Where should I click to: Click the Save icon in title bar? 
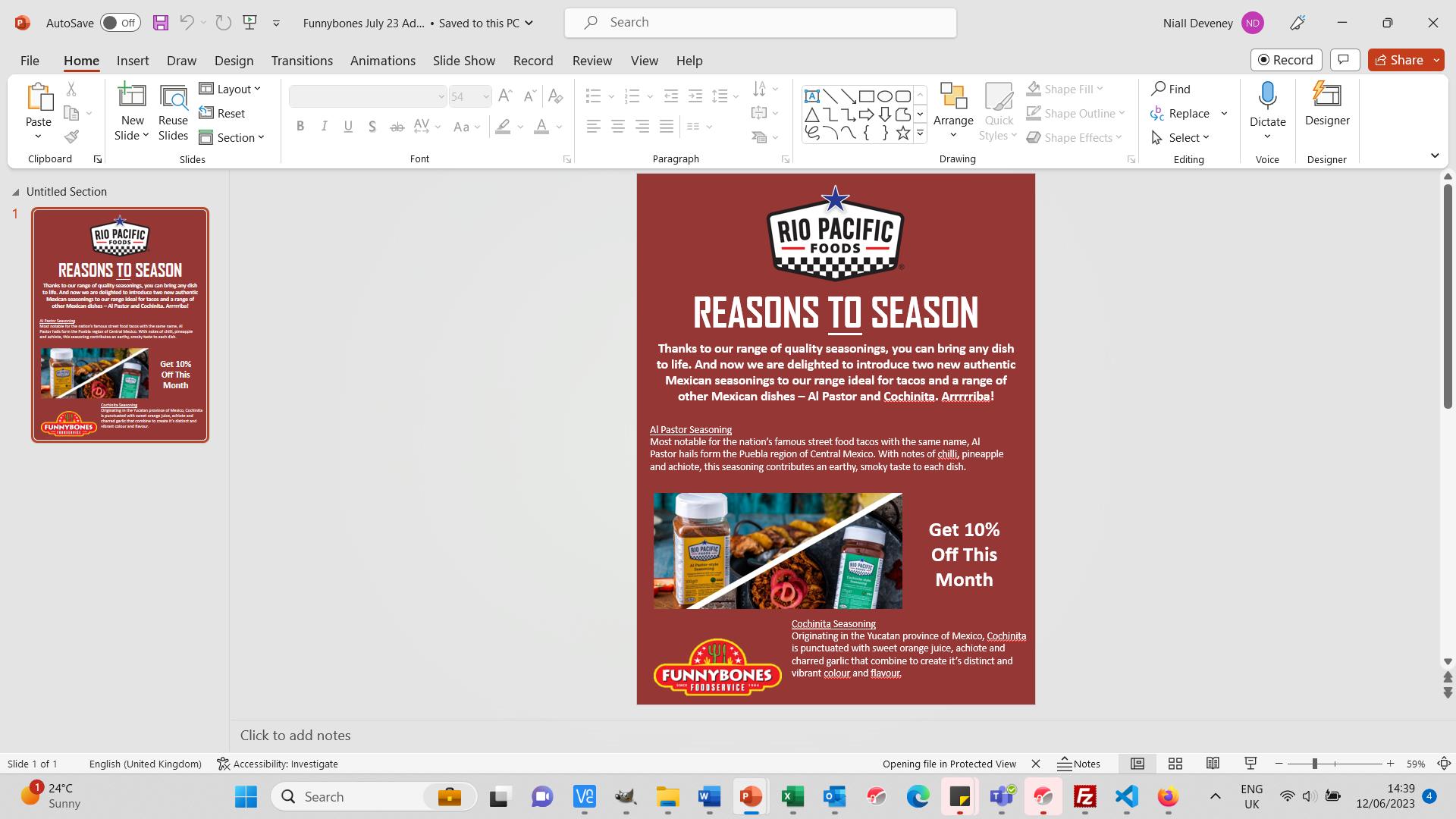[x=160, y=23]
